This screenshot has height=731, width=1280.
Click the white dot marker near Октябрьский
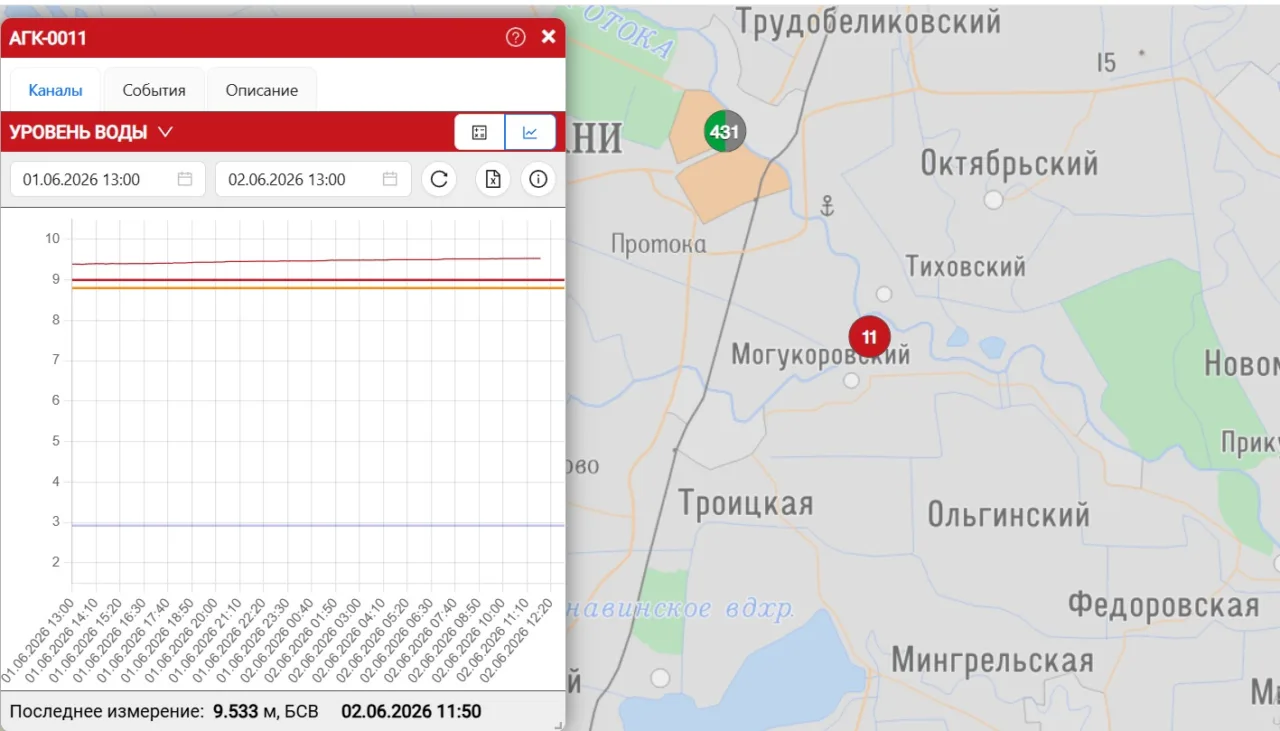[993, 200]
